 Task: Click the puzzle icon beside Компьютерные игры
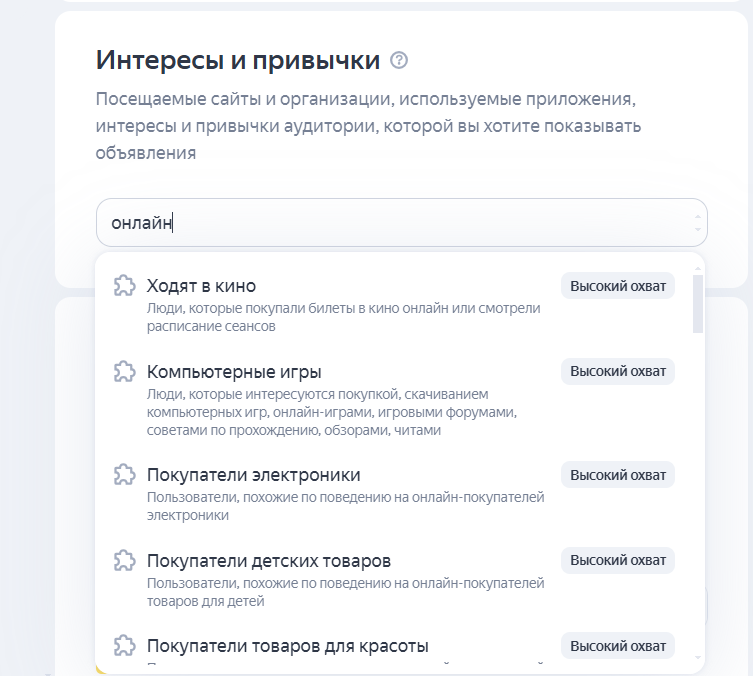[124, 372]
